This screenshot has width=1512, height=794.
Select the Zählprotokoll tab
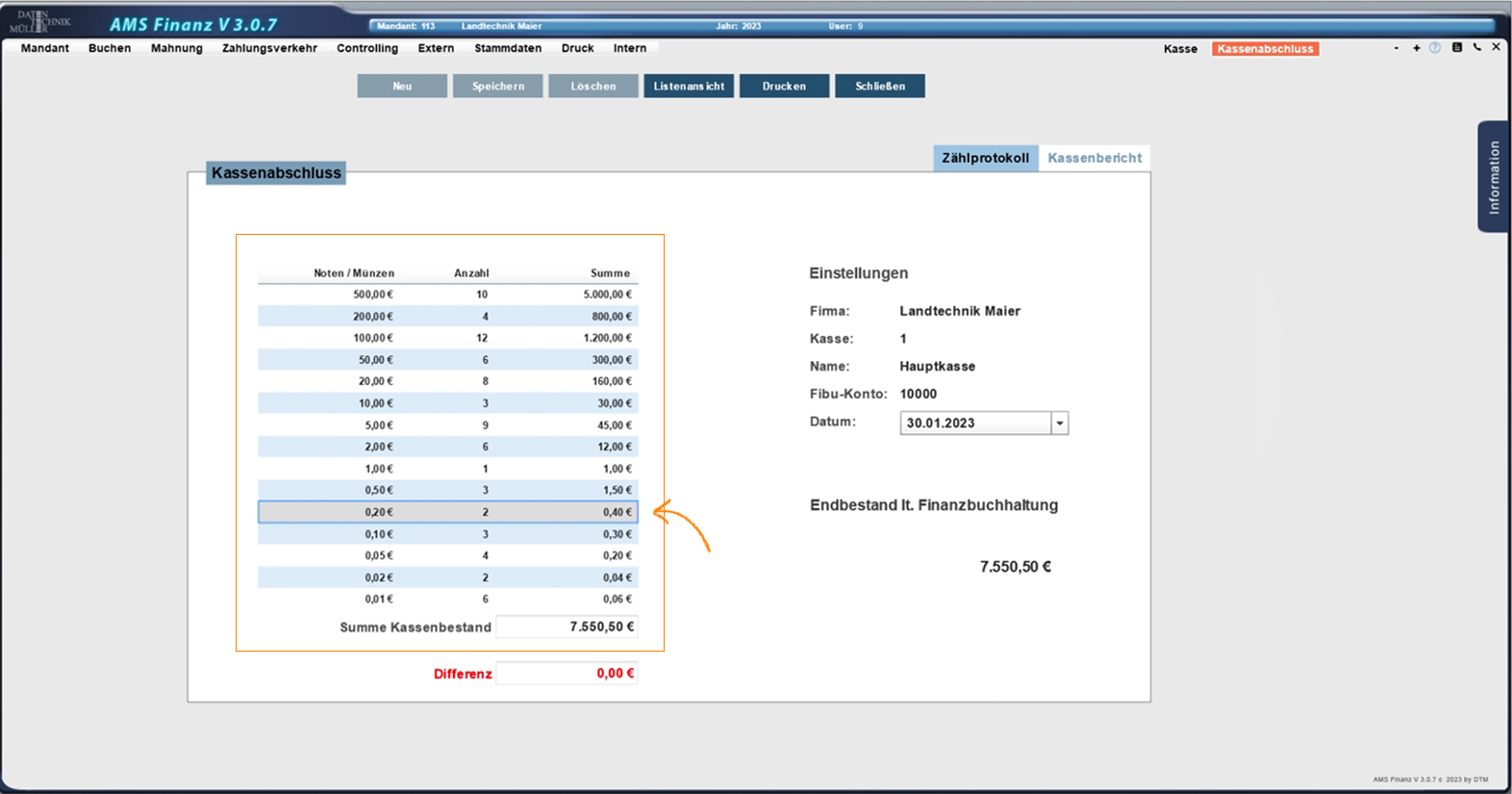coord(985,158)
